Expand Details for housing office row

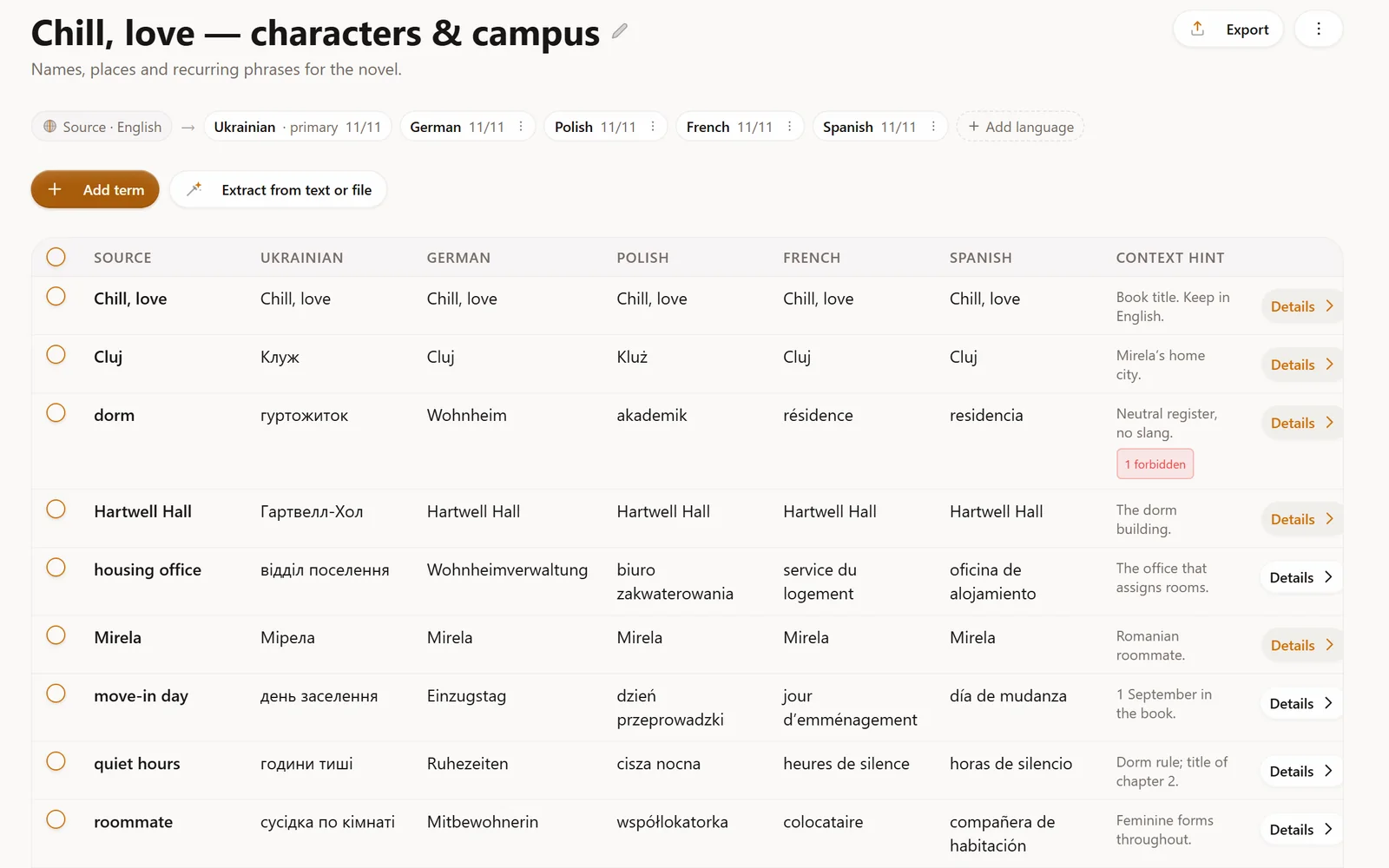pyautogui.click(x=1301, y=577)
